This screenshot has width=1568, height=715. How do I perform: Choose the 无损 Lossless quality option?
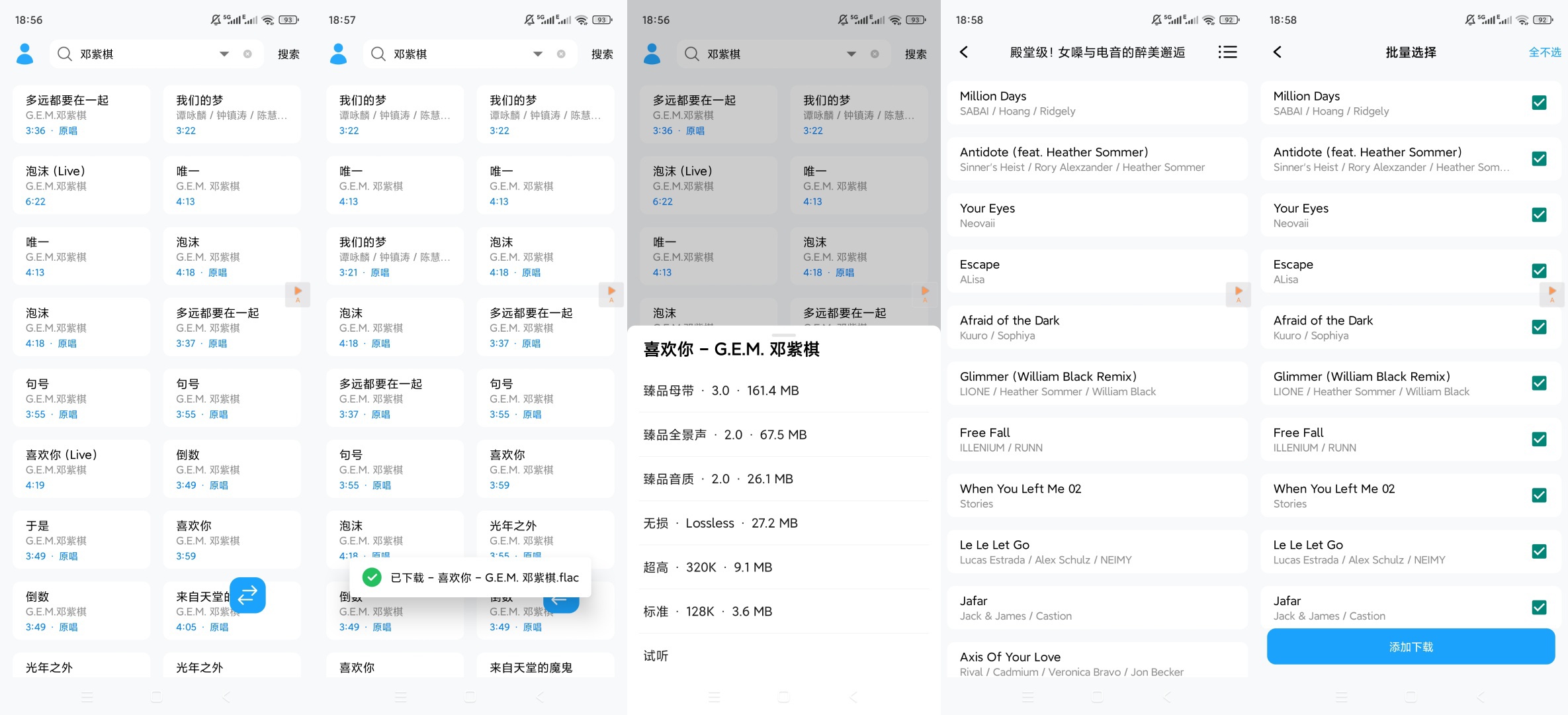[x=784, y=522]
